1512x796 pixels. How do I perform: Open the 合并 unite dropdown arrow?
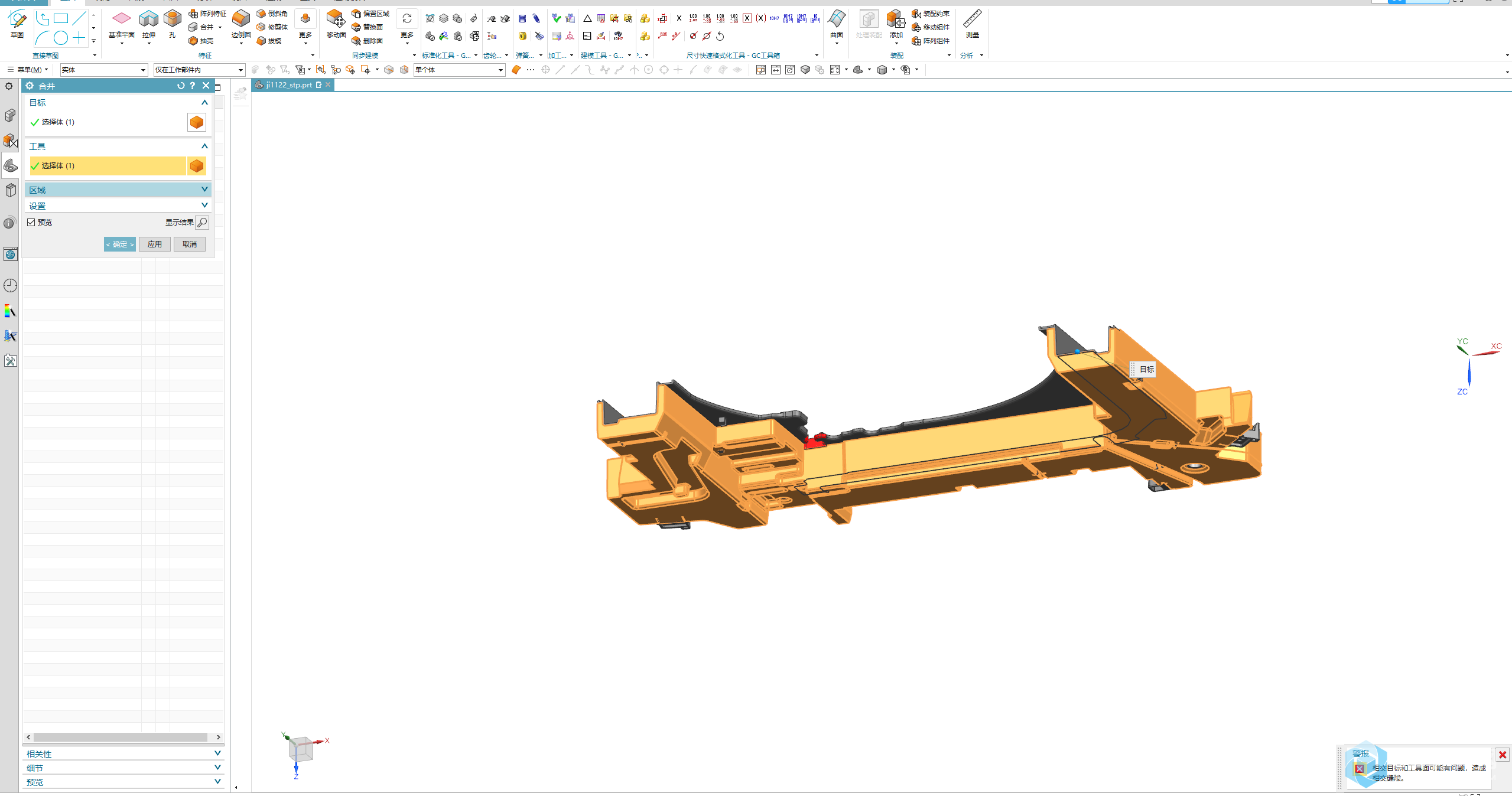(220, 27)
